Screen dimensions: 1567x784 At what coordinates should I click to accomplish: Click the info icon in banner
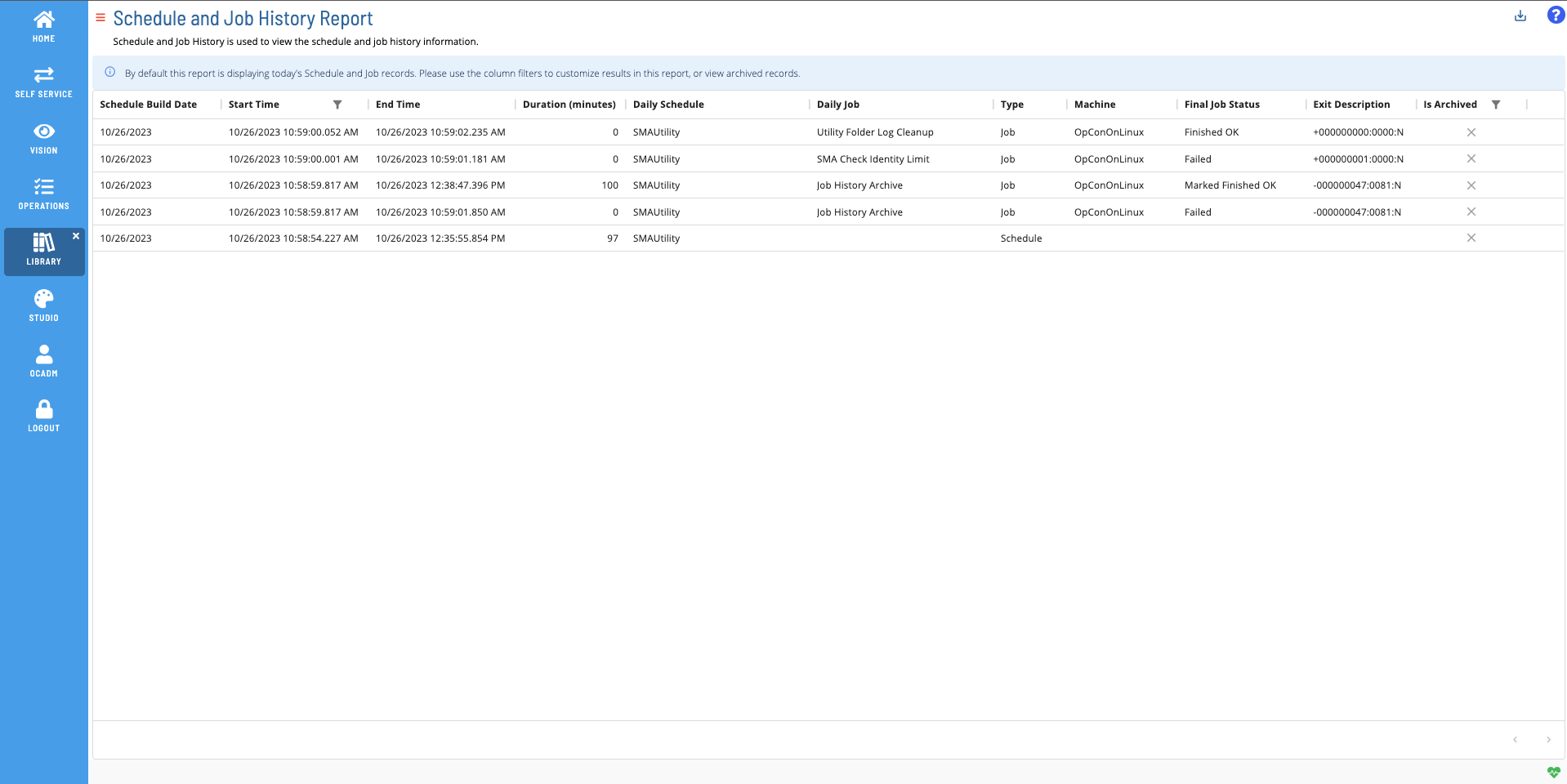(110, 73)
